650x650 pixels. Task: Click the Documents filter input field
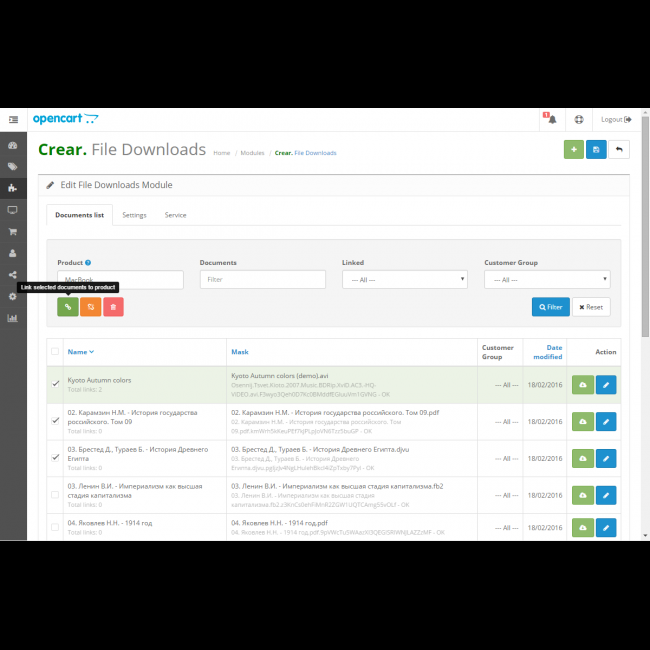click(262, 280)
